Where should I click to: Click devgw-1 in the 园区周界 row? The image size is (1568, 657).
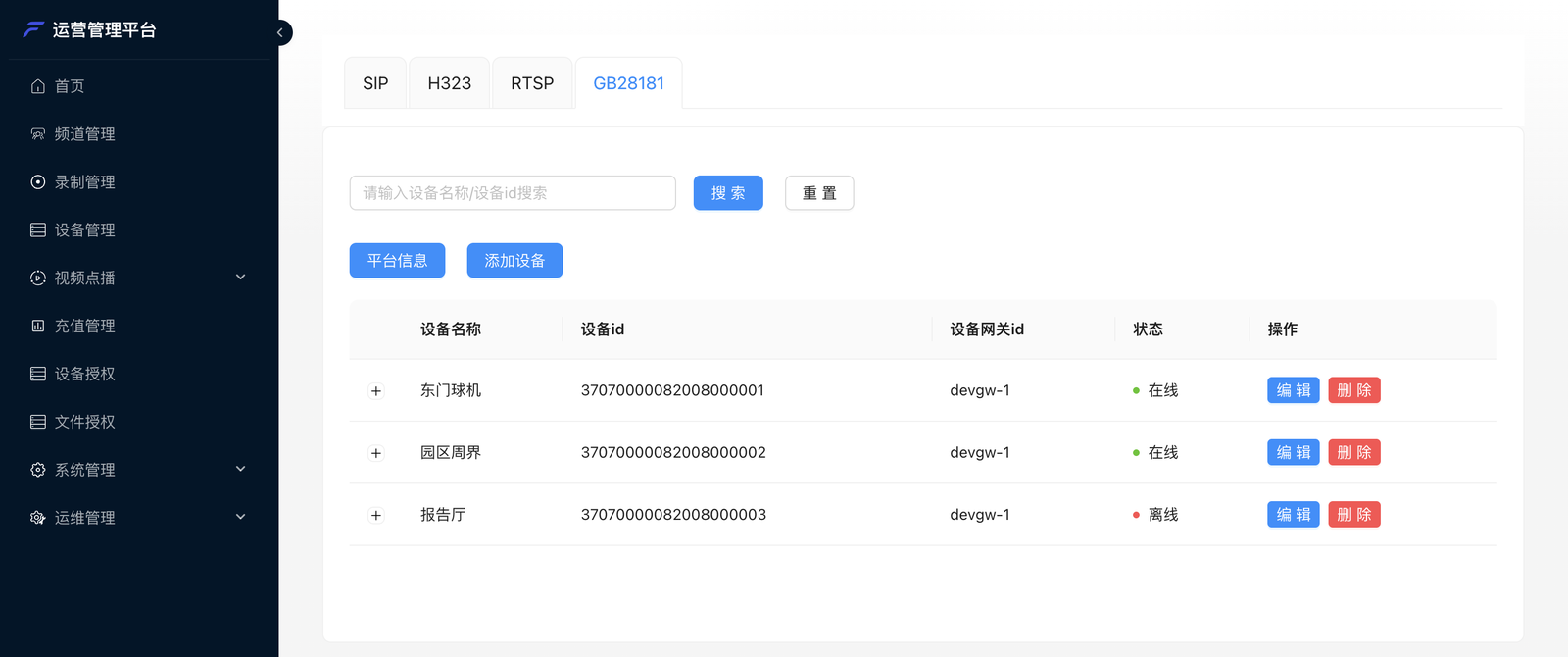pos(980,452)
